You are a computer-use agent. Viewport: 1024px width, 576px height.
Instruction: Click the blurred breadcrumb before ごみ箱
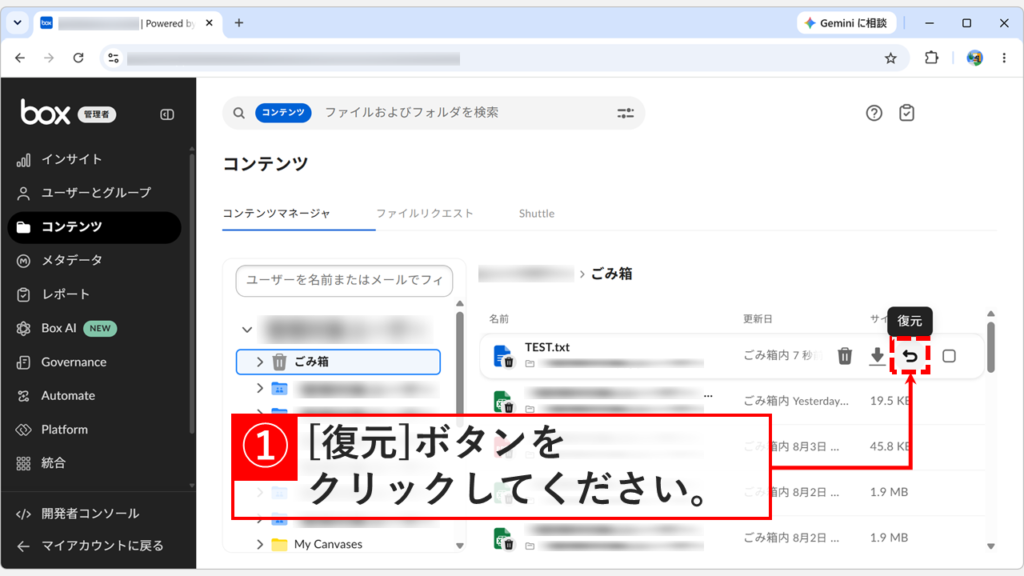526,274
